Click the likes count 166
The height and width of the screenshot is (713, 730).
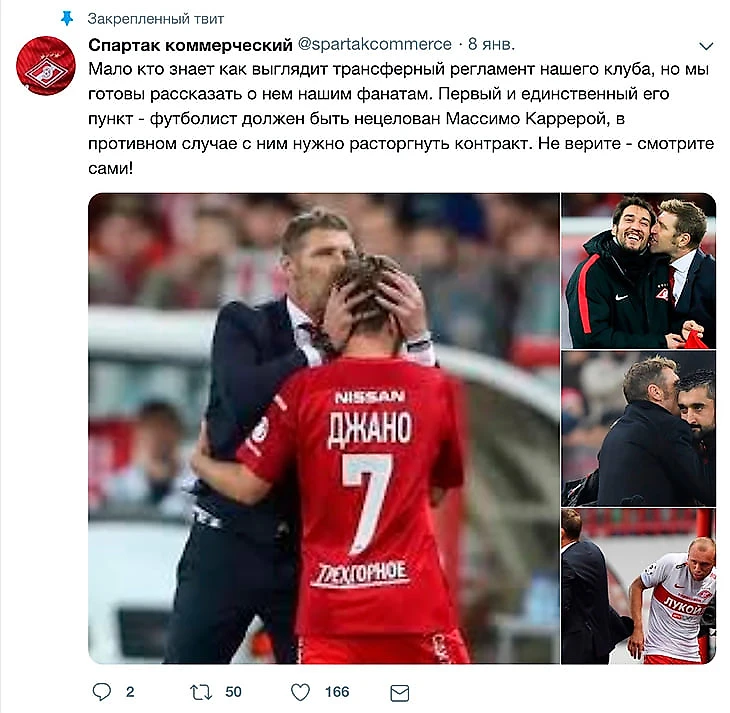(x=337, y=692)
